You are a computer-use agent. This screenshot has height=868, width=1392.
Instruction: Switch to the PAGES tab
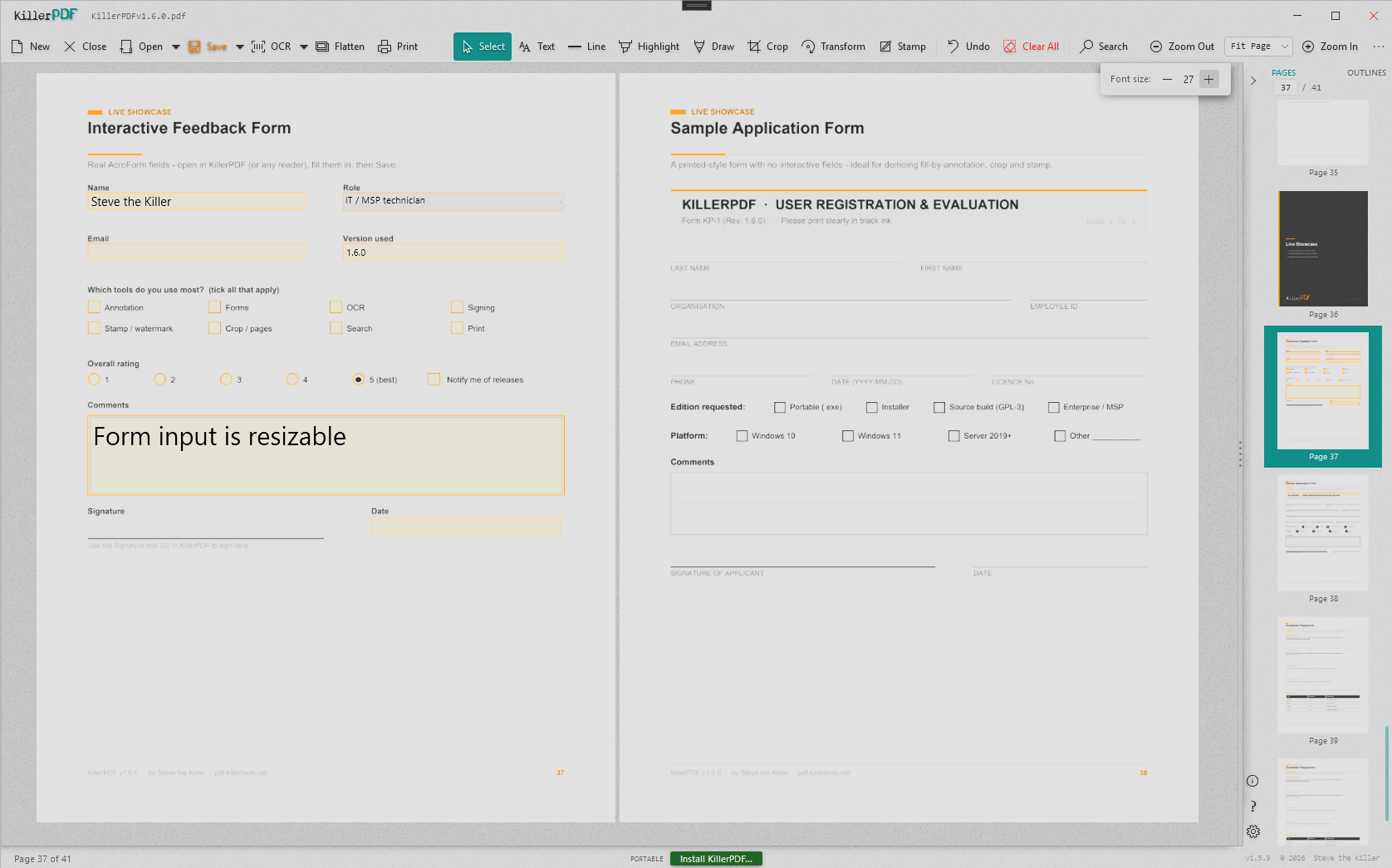(1283, 73)
